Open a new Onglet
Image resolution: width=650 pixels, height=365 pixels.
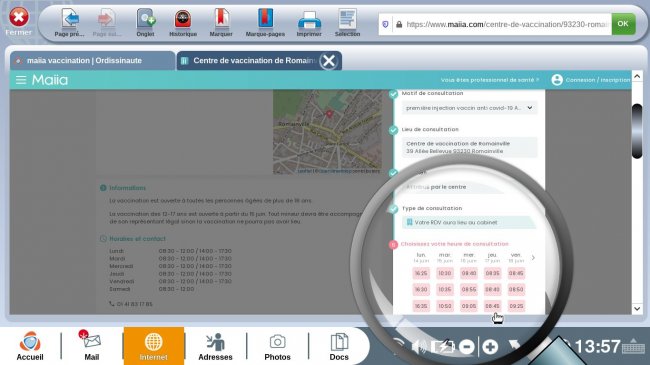tap(146, 23)
